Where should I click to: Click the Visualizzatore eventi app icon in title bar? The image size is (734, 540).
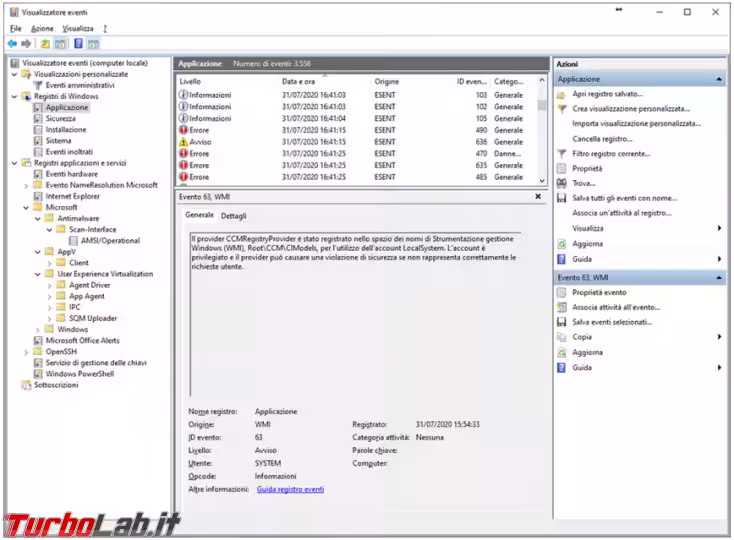[15, 12]
